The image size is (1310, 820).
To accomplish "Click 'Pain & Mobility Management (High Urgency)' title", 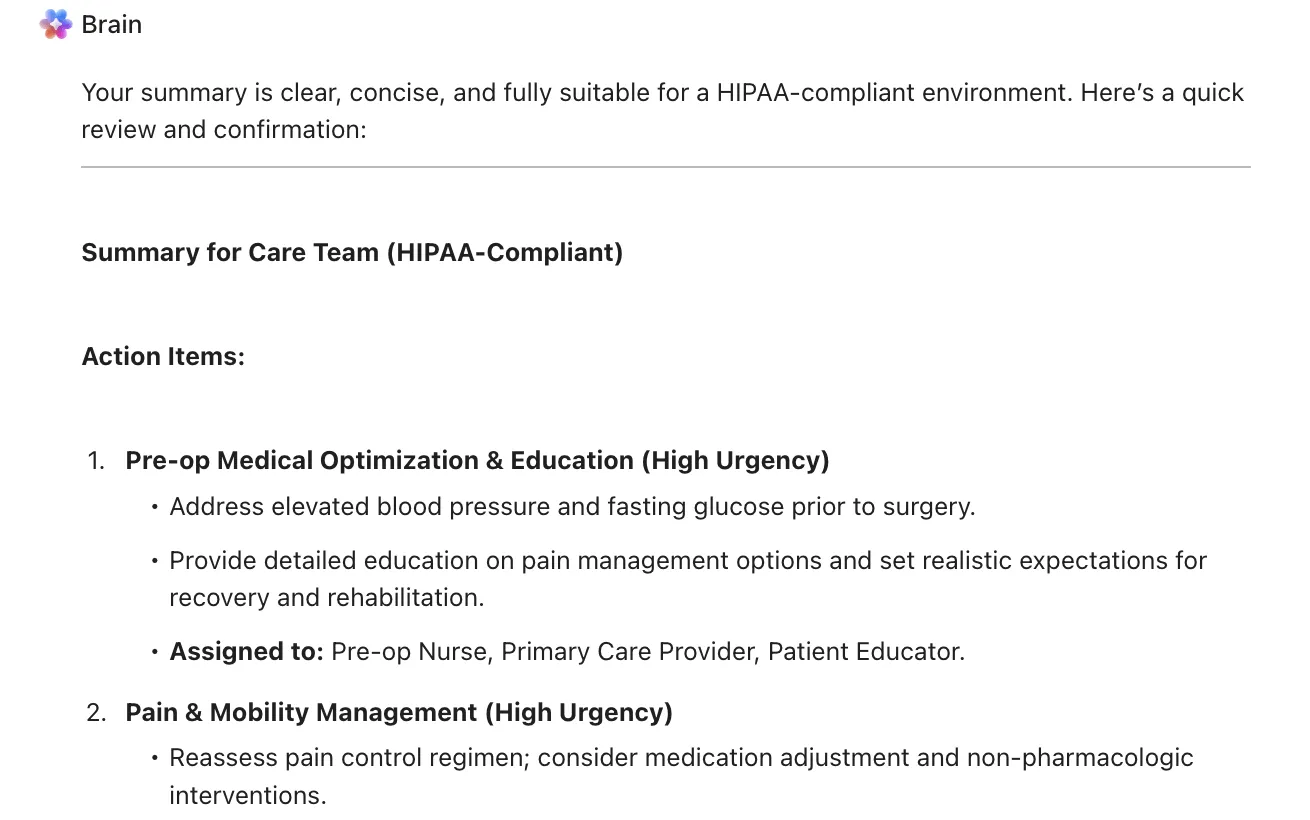I will [399, 712].
